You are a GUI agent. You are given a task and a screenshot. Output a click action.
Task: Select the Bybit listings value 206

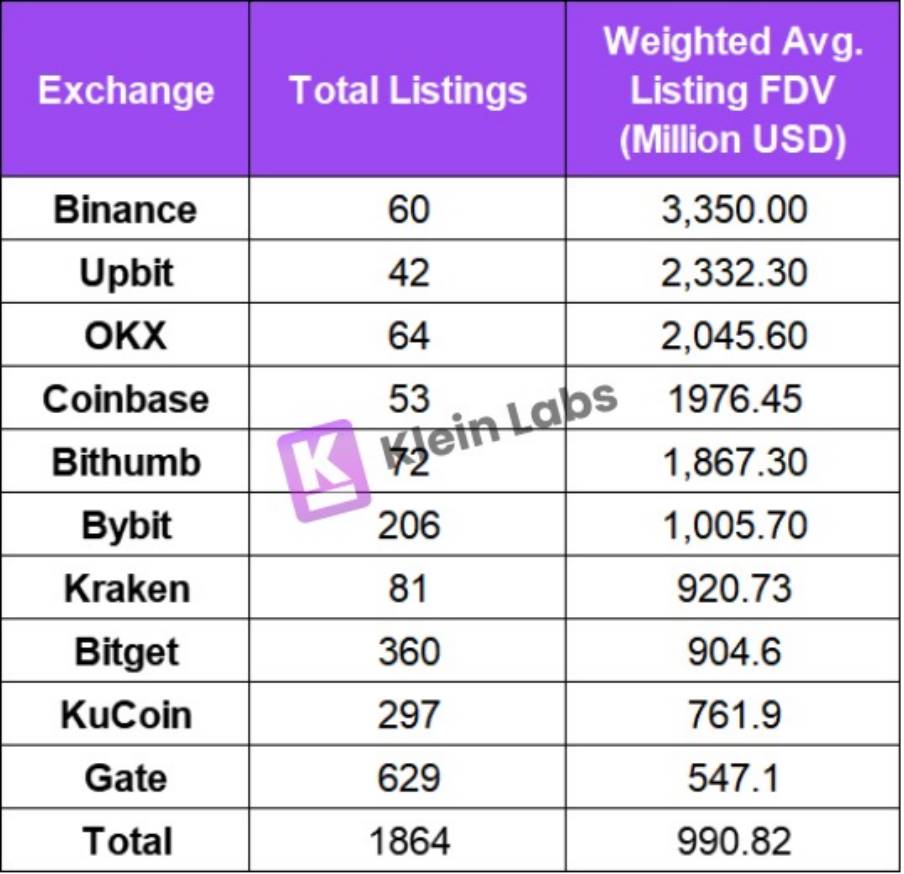click(408, 525)
